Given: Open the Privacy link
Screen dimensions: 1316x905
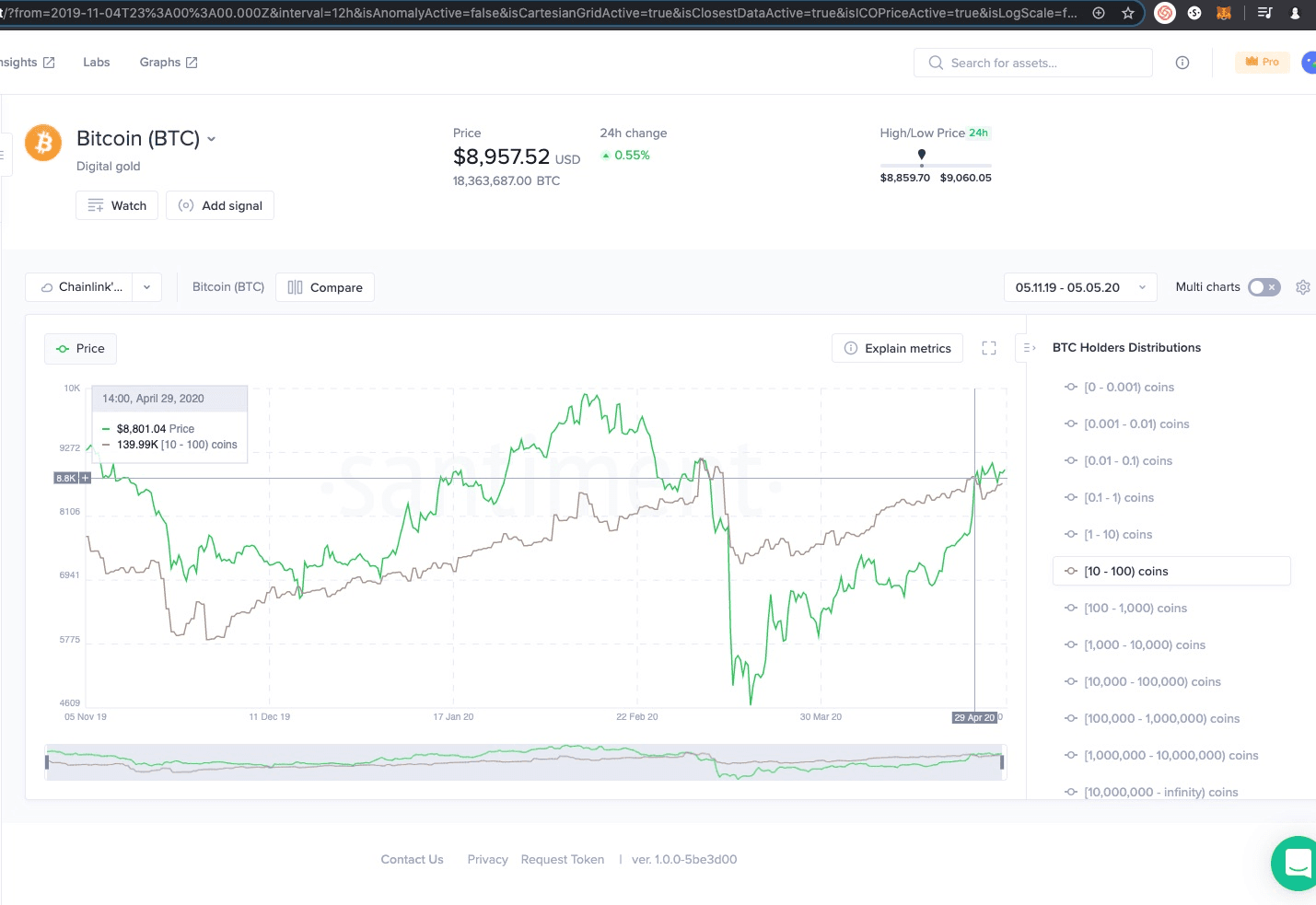Looking at the screenshot, I should (x=487, y=859).
